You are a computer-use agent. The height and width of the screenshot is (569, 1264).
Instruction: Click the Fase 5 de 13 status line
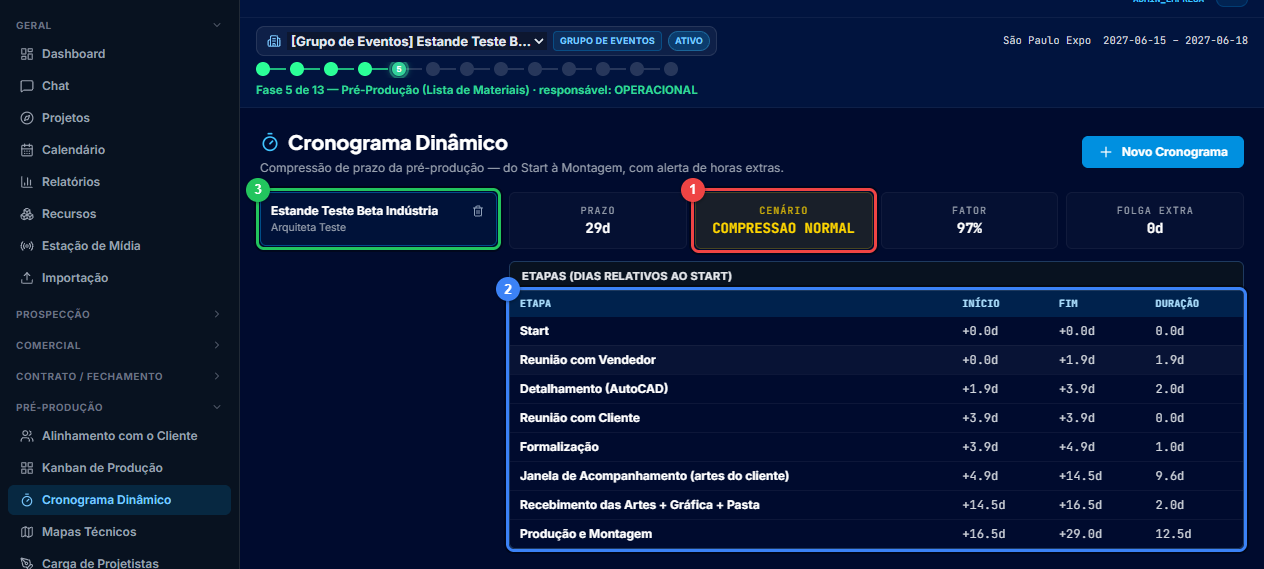click(x=477, y=90)
